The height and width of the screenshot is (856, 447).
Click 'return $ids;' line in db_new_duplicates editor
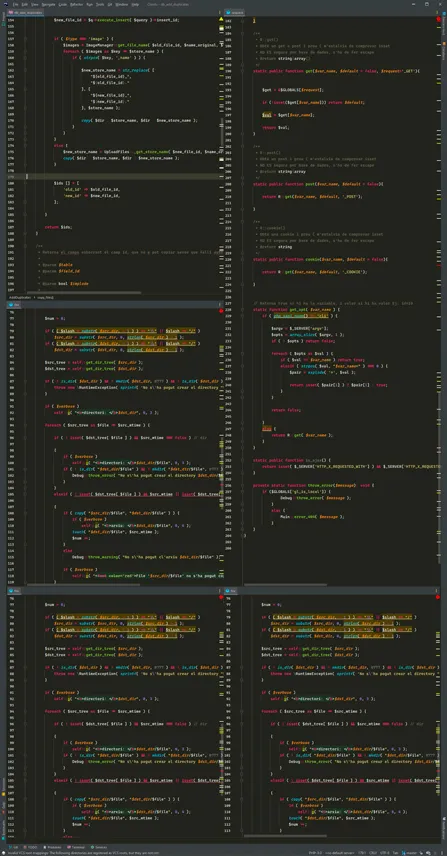pos(58,227)
